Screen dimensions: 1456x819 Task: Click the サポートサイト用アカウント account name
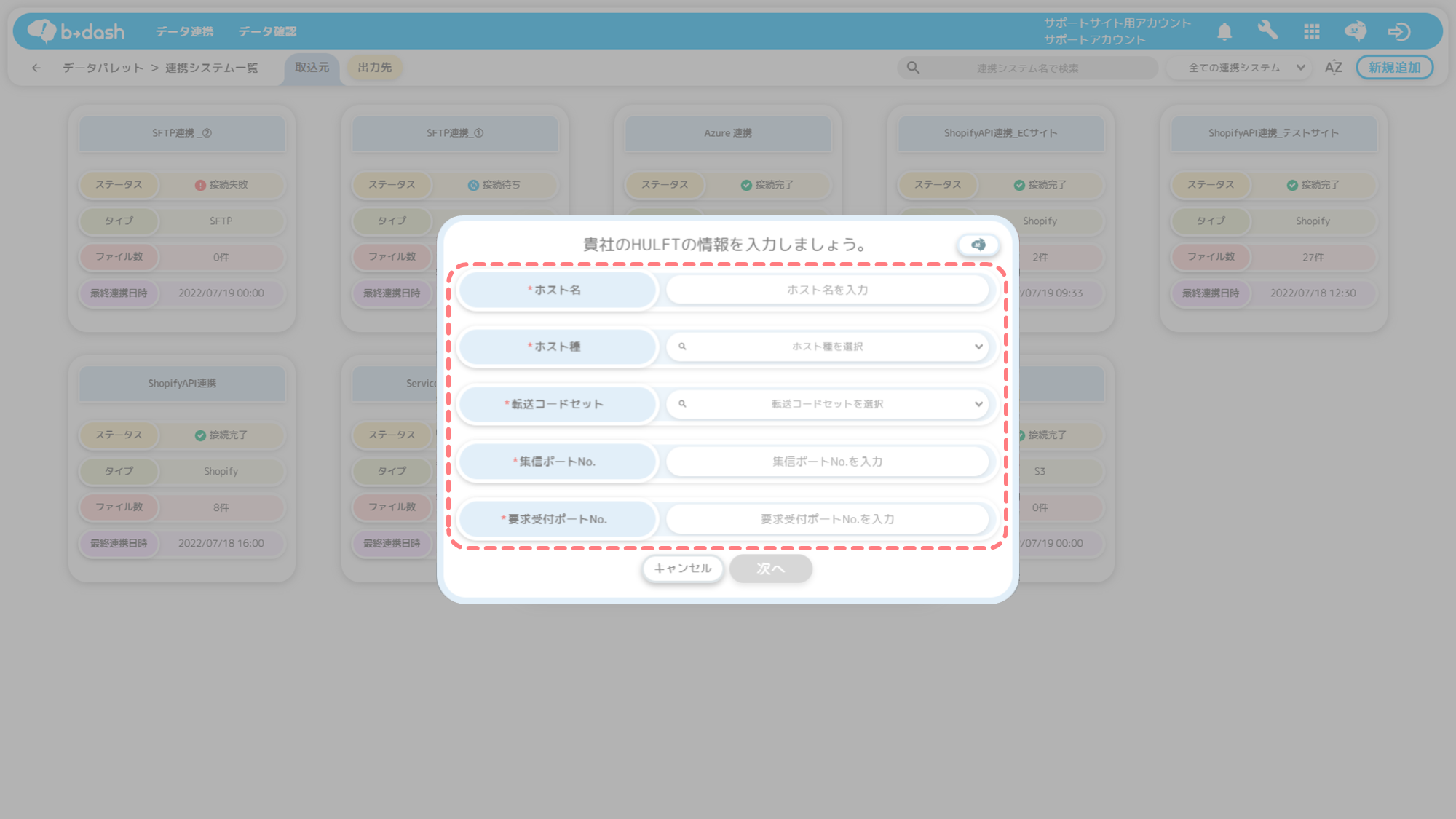click(1117, 23)
